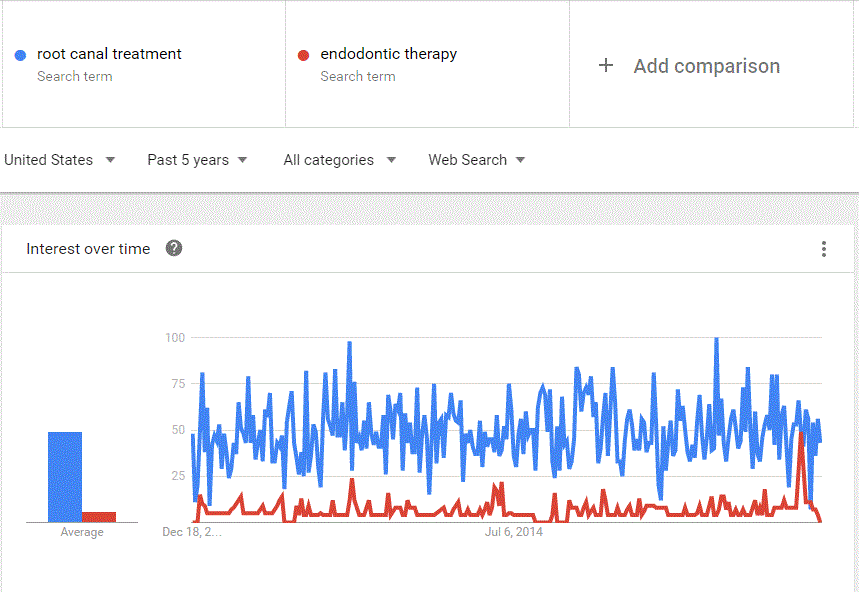Edit the endodontic therapy search term
The image size is (859, 592).
click(x=388, y=54)
